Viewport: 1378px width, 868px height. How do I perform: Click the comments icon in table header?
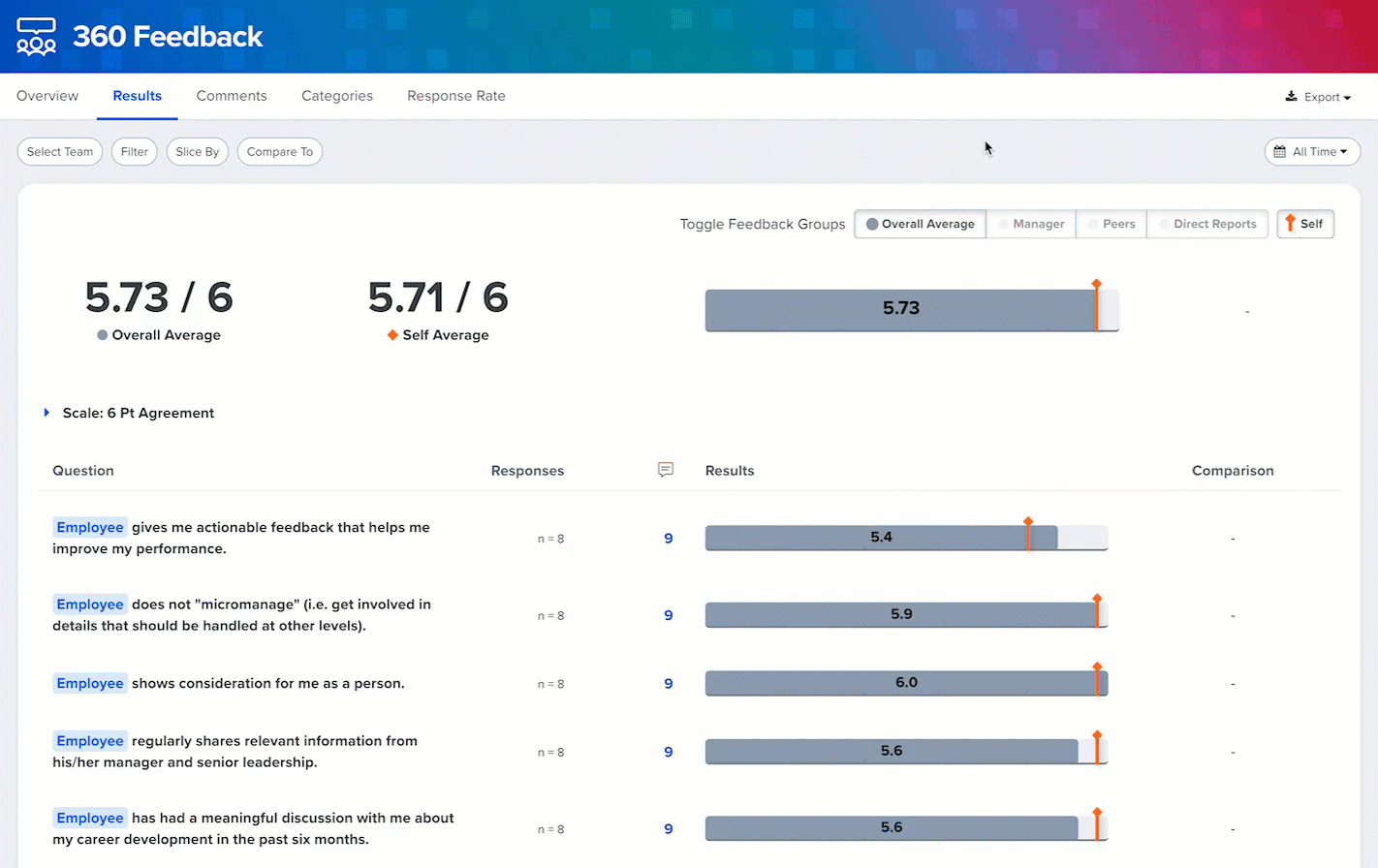(x=666, y=470)
